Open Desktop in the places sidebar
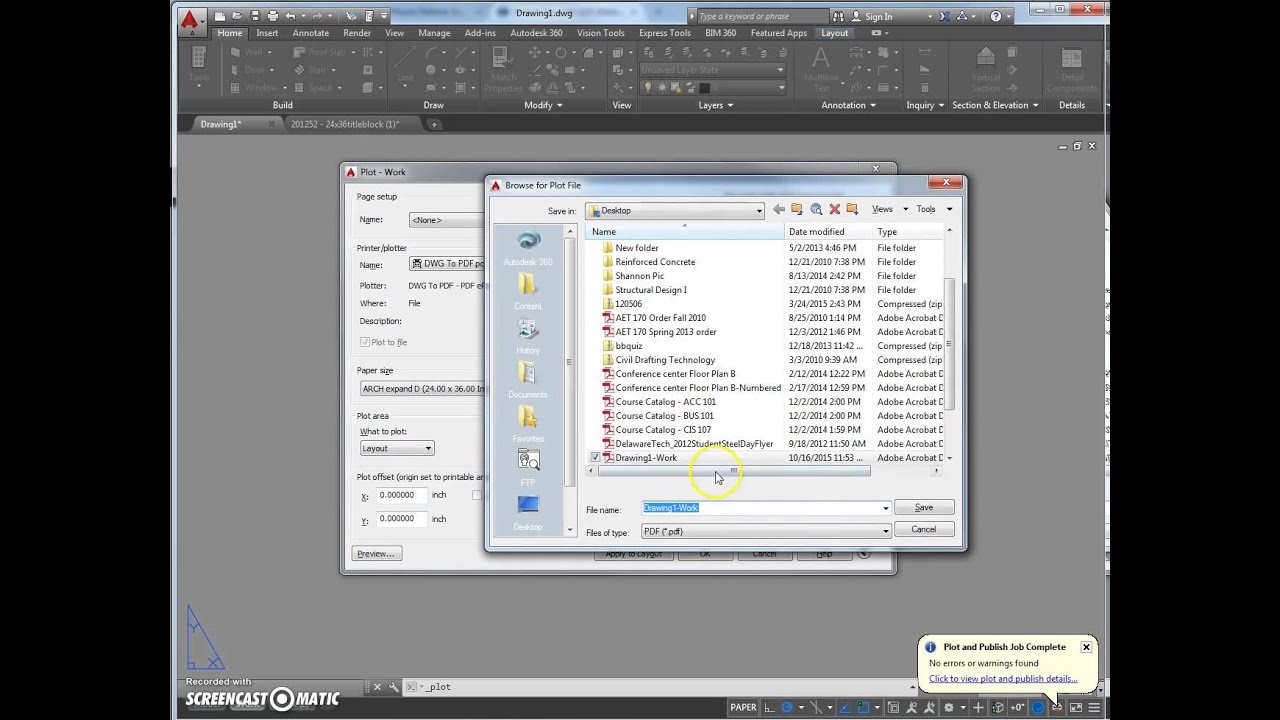Image resolution: width=1280 pixels, height=720 pixels. click(528, 512)
